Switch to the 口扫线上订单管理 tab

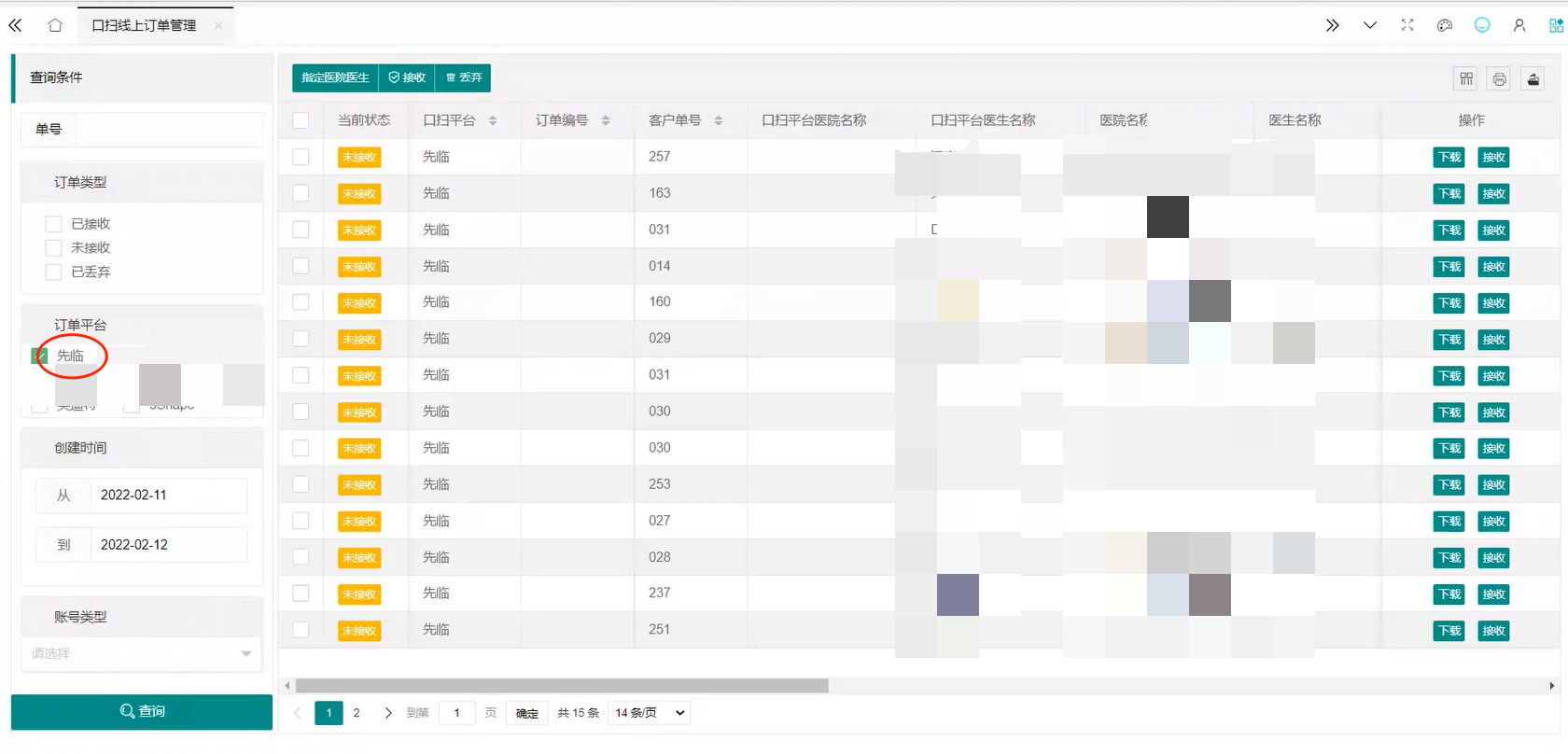(144, 25)
